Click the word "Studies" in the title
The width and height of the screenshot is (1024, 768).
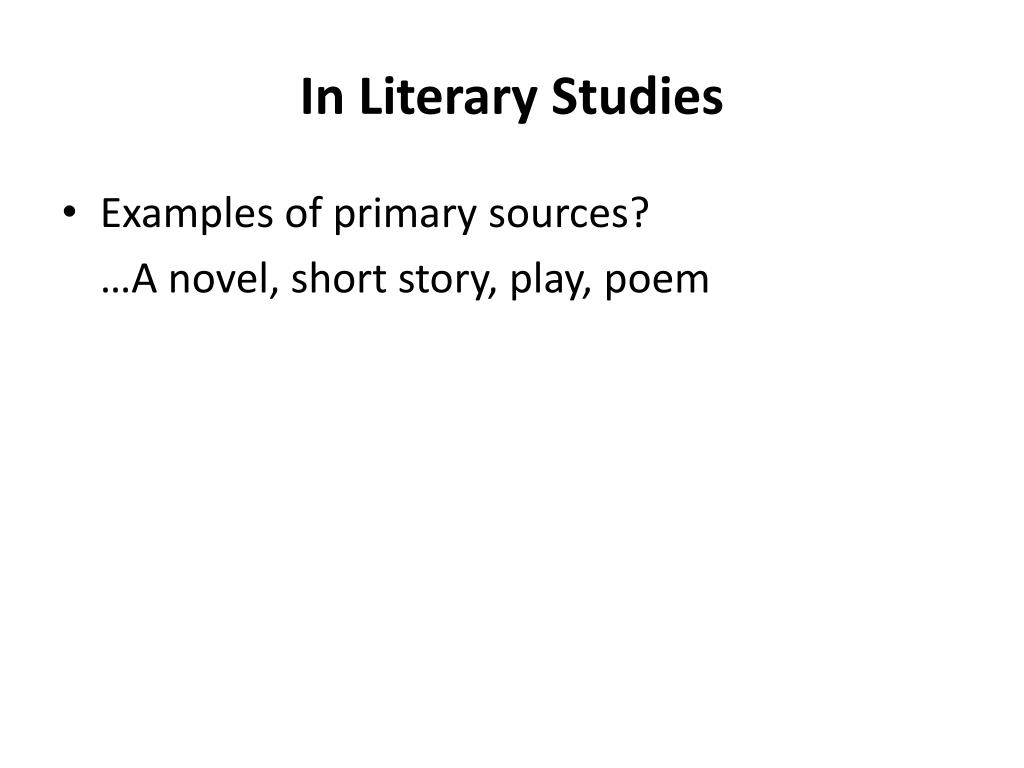637,96
